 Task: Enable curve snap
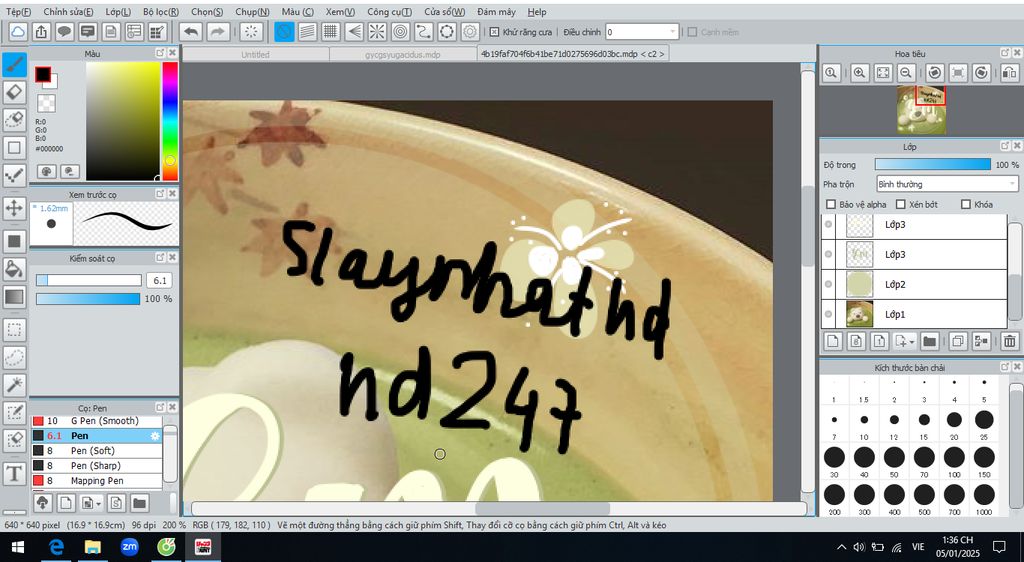point(424,31)
